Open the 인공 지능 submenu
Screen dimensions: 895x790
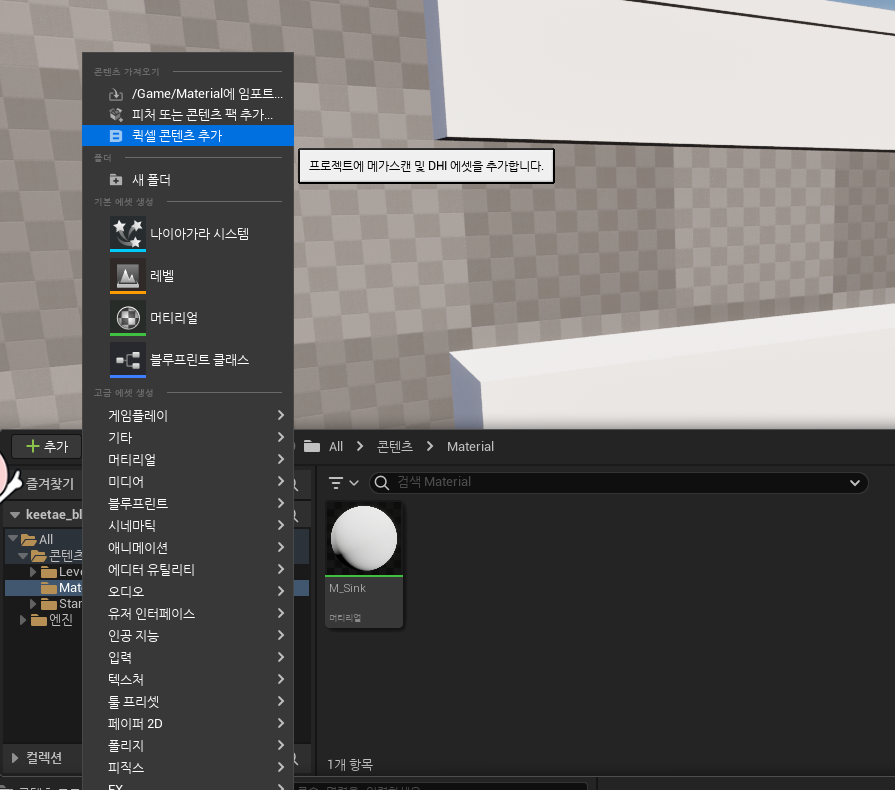pyautogui.click(x=188, y=635)
